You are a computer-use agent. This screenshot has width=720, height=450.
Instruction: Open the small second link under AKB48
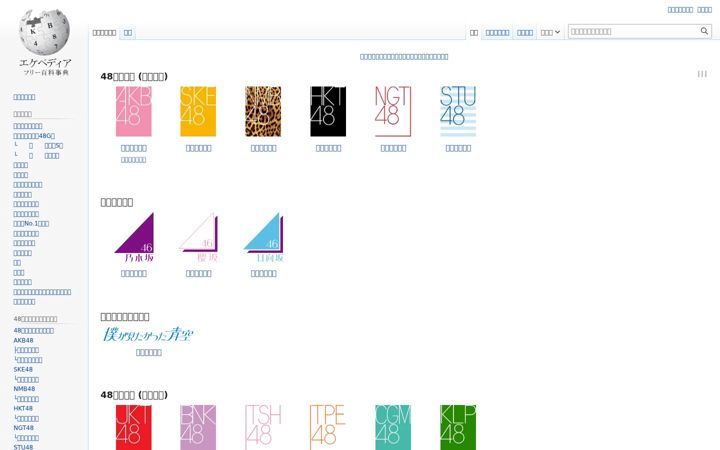(133, 160)
